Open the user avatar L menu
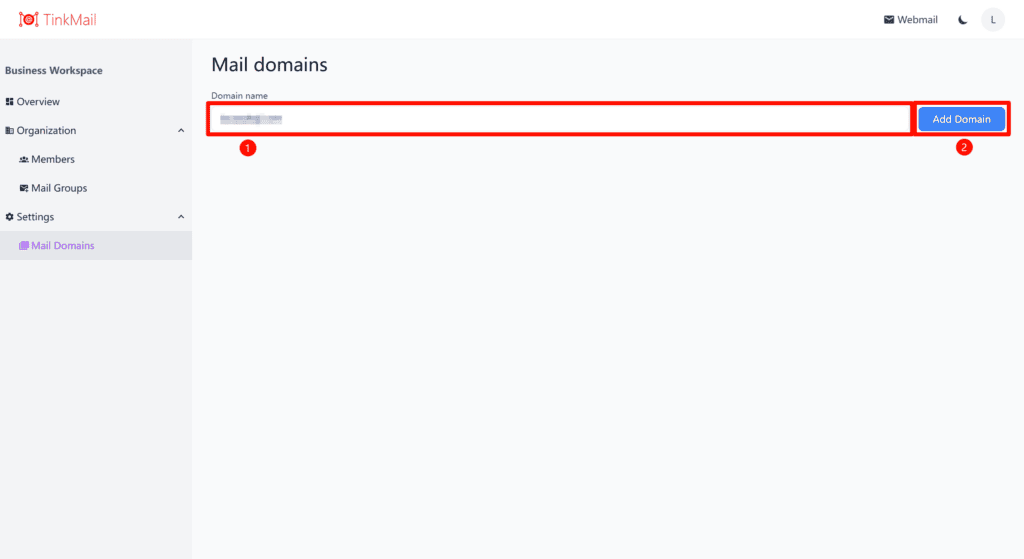The image size is (1024, 559). click(993, 20)
